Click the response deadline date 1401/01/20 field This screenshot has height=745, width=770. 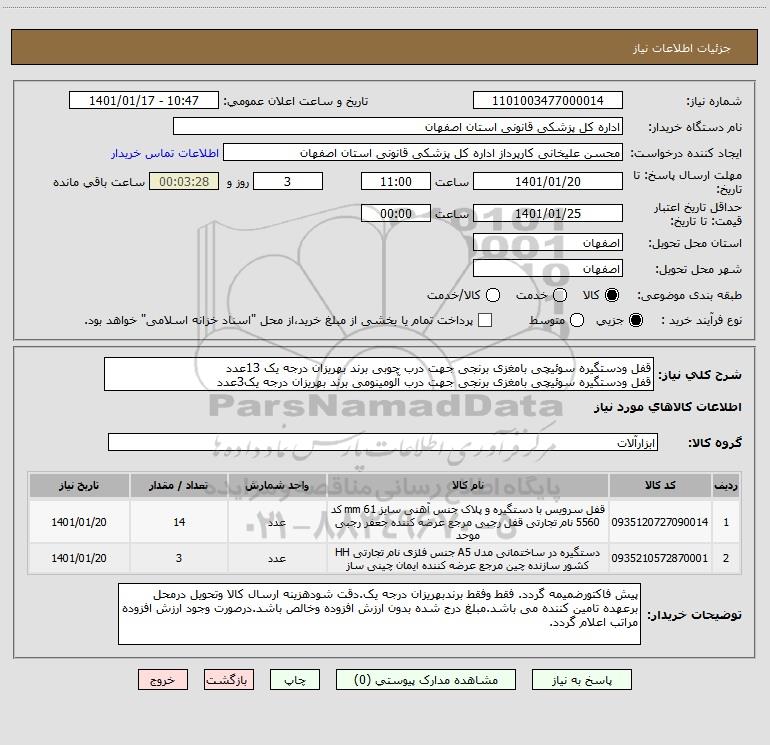tap(548, 181)
